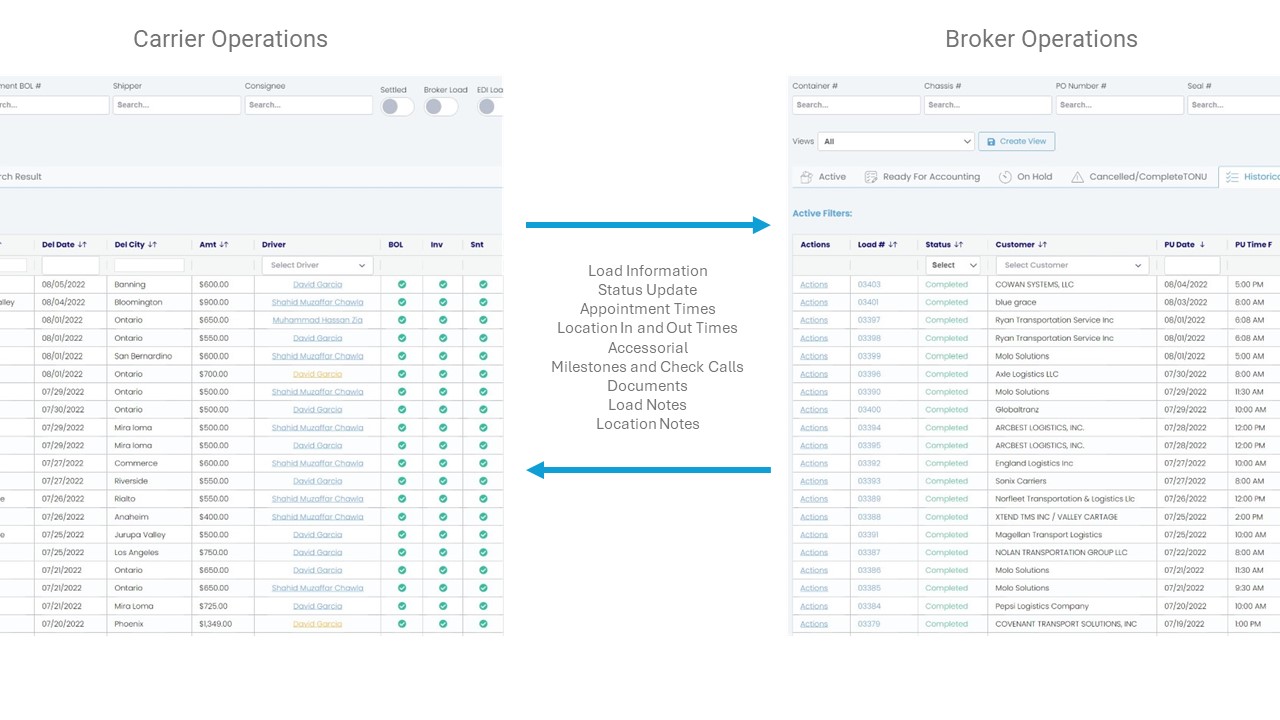Open the Cancelled/CompleteTONU tab
The height and width of the screenshot is (720, 1280).
(x=1139, y=177)
